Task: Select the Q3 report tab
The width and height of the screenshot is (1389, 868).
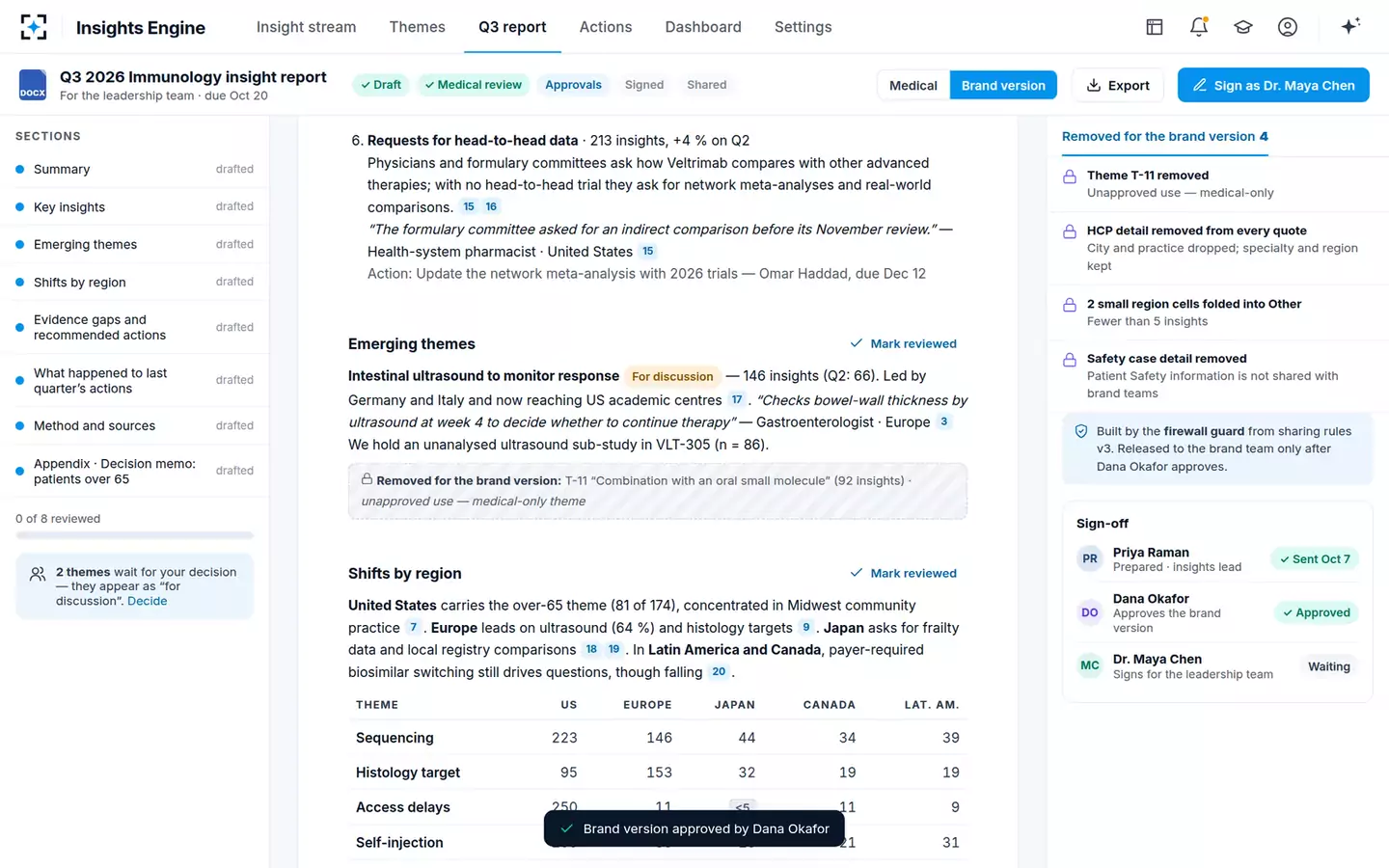Action: tap(512, 27)
